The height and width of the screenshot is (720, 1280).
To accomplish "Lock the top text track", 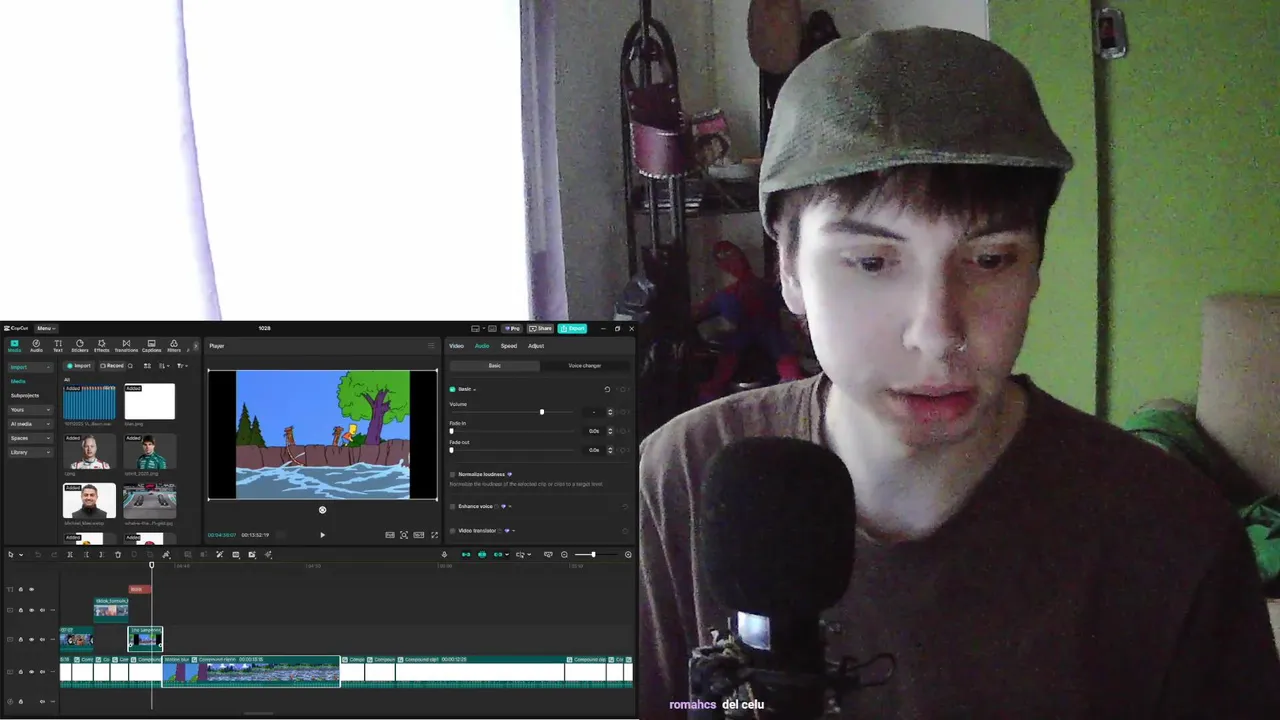I will coord(20,589).
